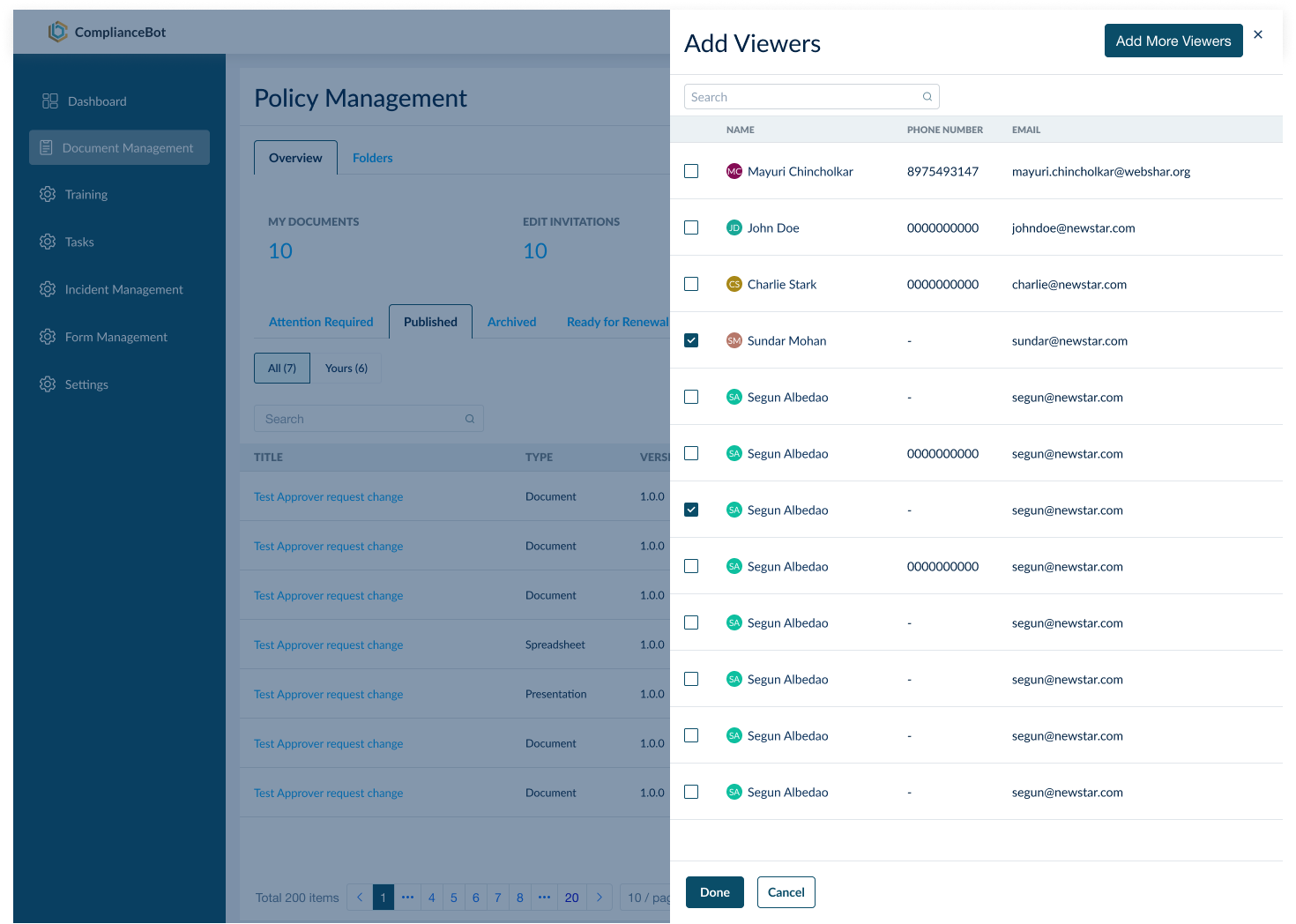Screen dimensions: 1296x924
Task: Click the Done button
Action: coord(714,892)
